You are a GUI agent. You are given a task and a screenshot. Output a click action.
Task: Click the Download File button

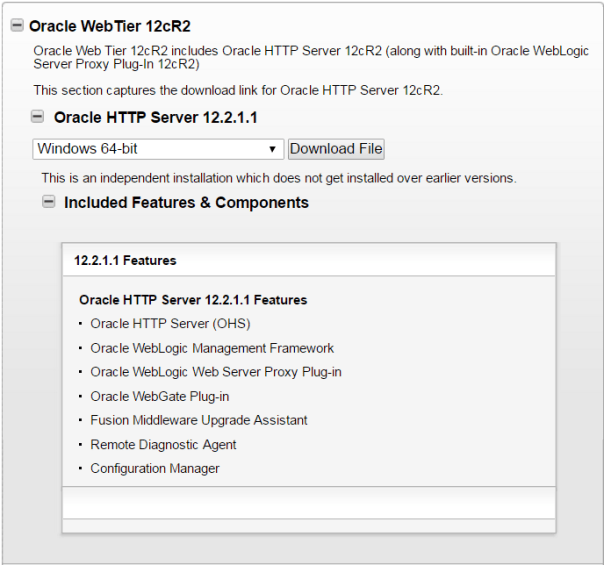click(336, 149)
